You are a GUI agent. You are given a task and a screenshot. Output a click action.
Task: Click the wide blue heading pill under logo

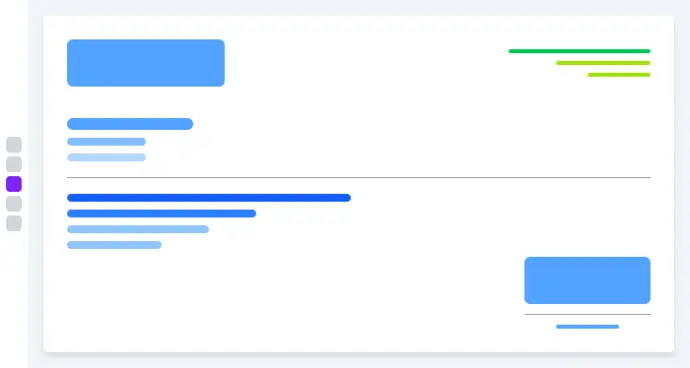[130, 124]
